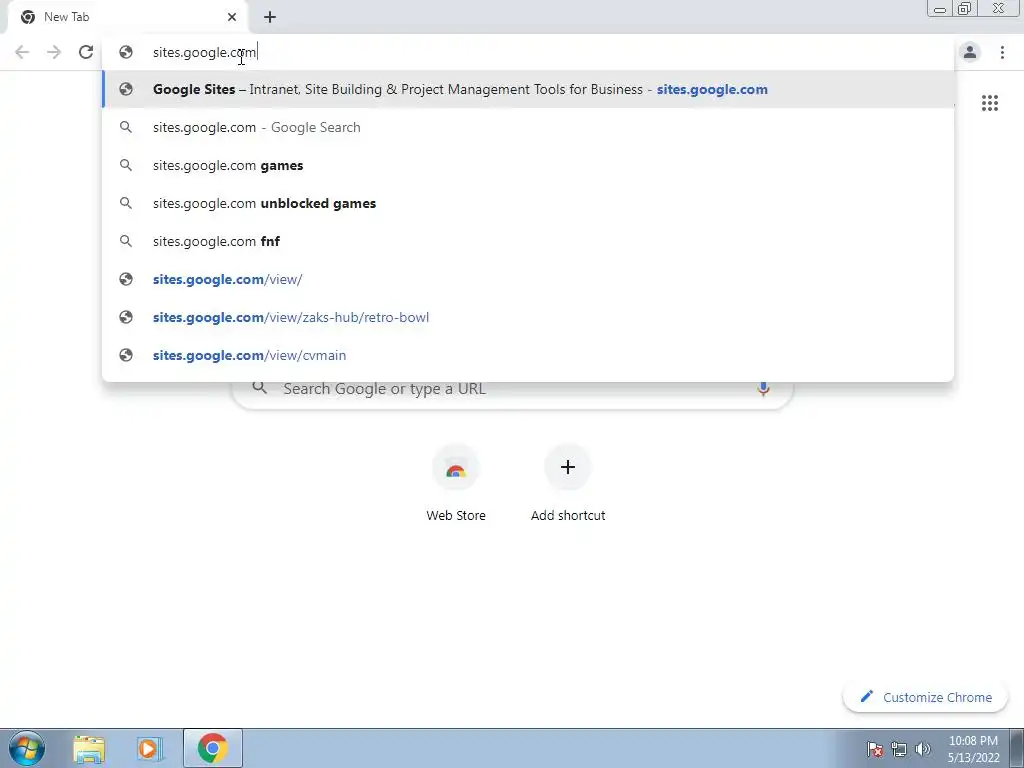This screenshot has width=1024, height=768.
Task: Click the network tray icon
Action: (x=899, y=749)
